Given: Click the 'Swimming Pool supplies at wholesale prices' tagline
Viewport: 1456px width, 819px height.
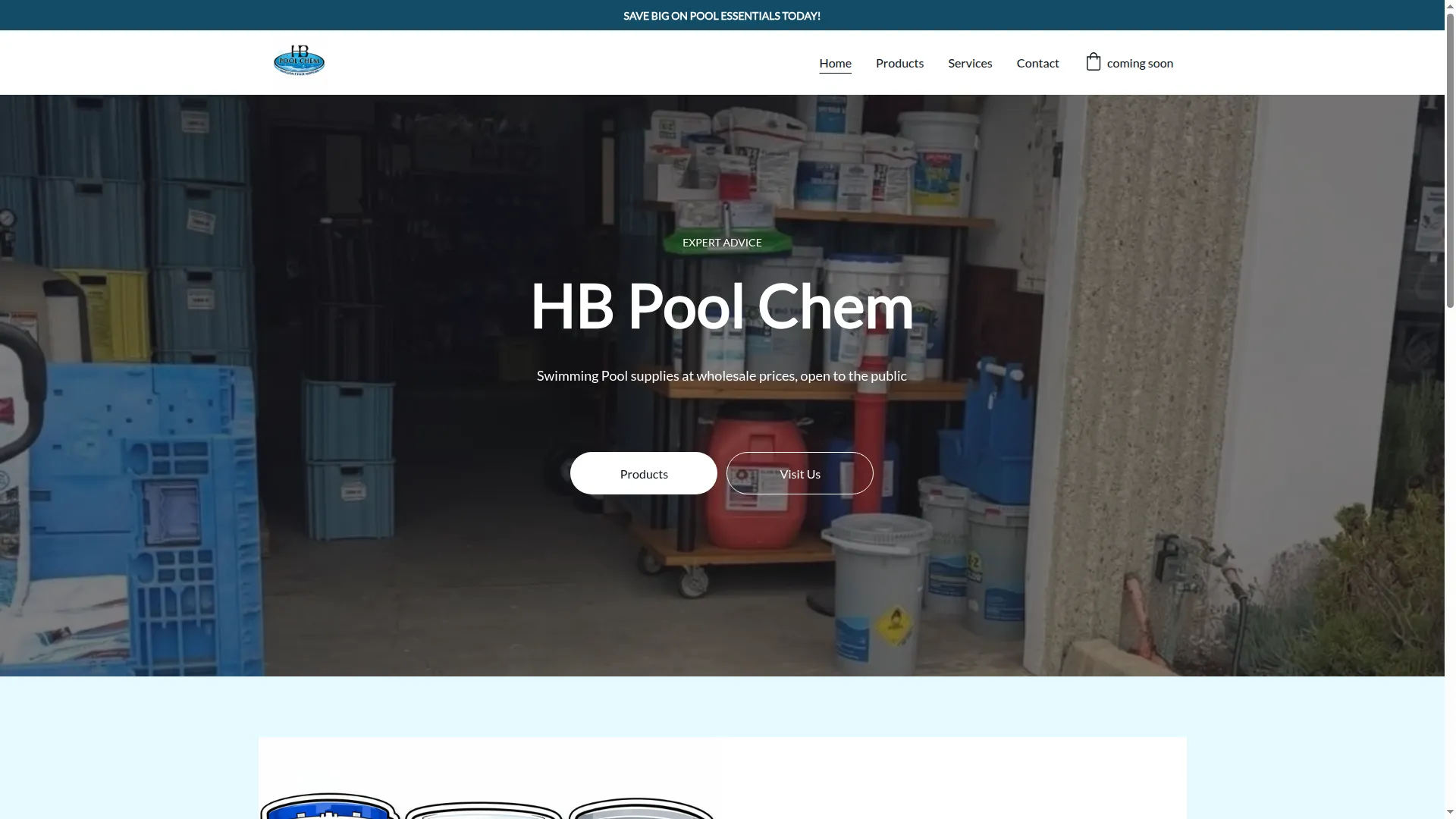Looking at the screenshot, I should (x=722, y=376).
